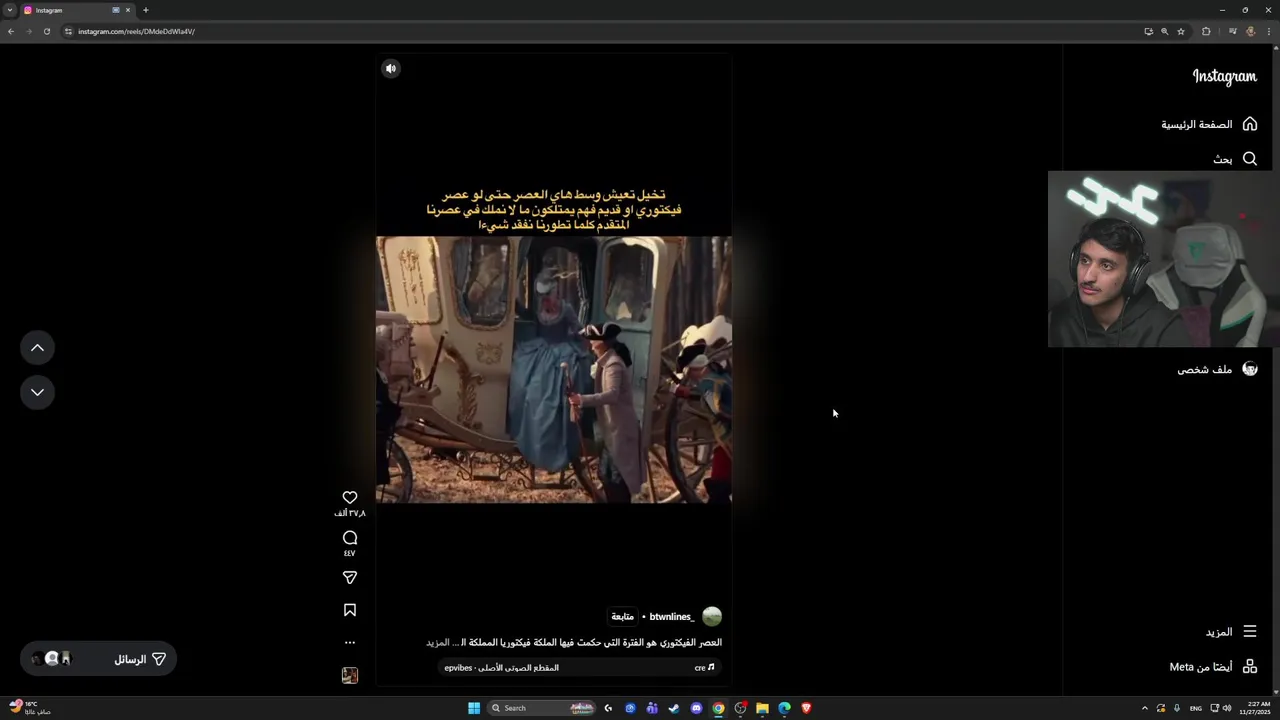The height and width of the screenshot is (720, 1280).
Task: Open Home (الصفحة الرئيسية) in sidebar
Action: click(x=1209, y=124)
